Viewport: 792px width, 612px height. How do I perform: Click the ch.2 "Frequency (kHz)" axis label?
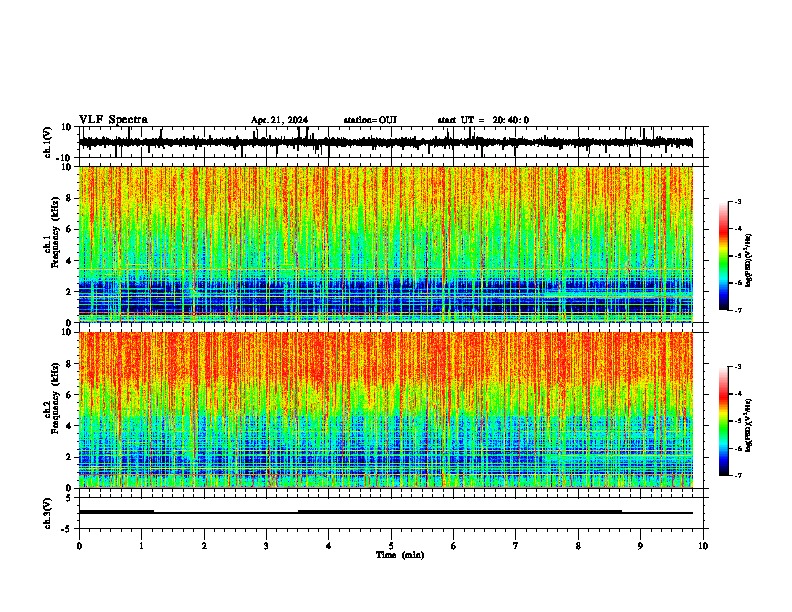(x=55, y=398)
